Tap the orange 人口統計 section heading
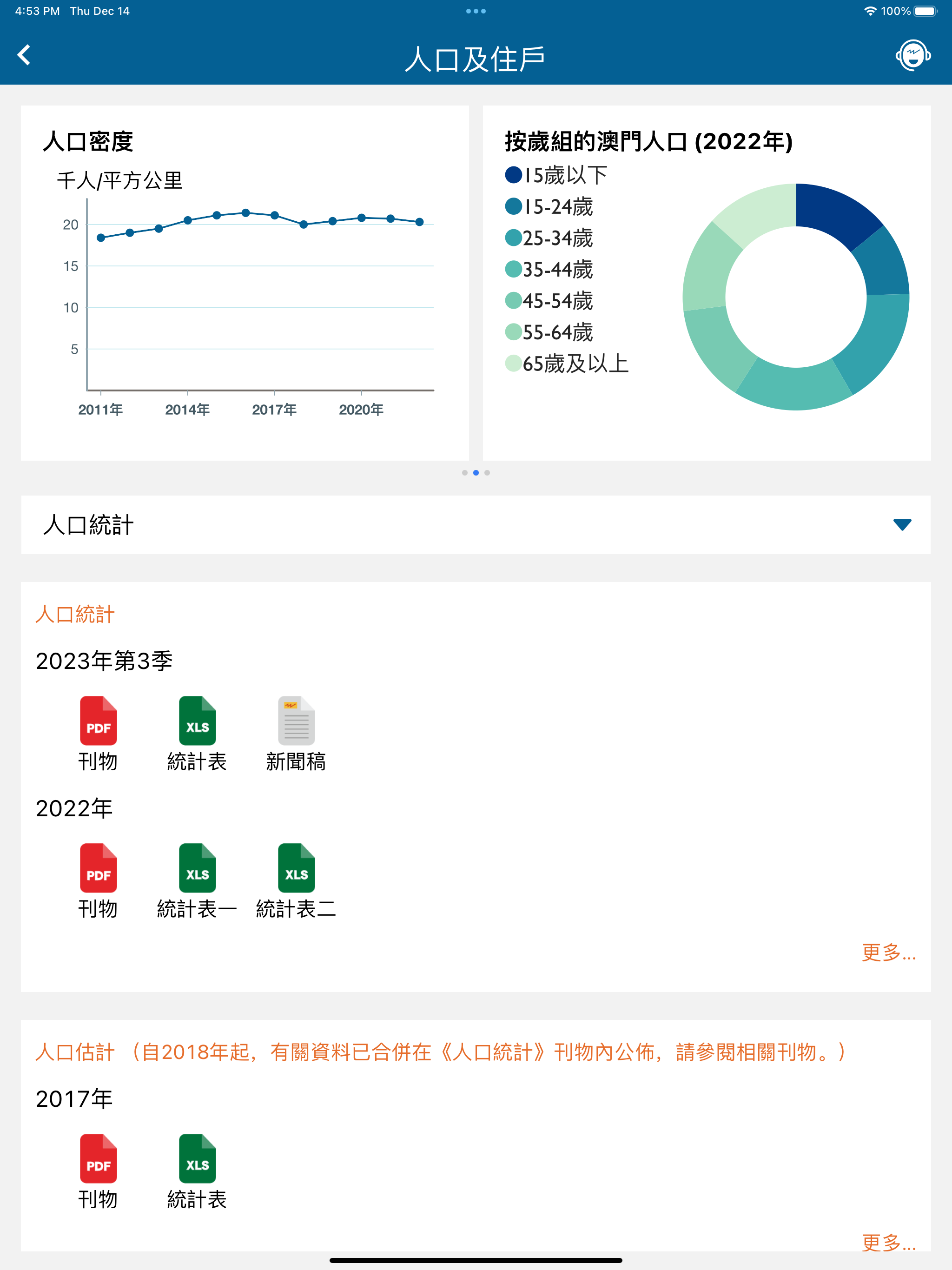Screen dimensions: 952x1270 point(75,615)
